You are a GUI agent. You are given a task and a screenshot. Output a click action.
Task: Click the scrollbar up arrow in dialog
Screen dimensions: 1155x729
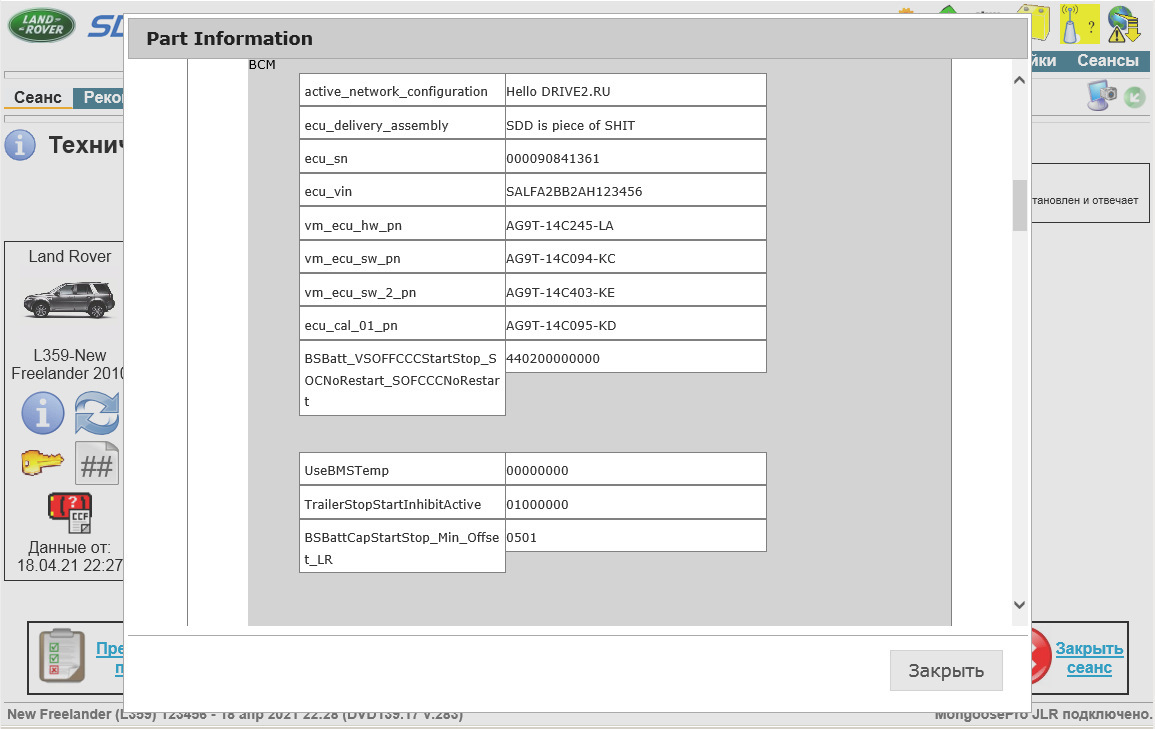click(1019, 80)
